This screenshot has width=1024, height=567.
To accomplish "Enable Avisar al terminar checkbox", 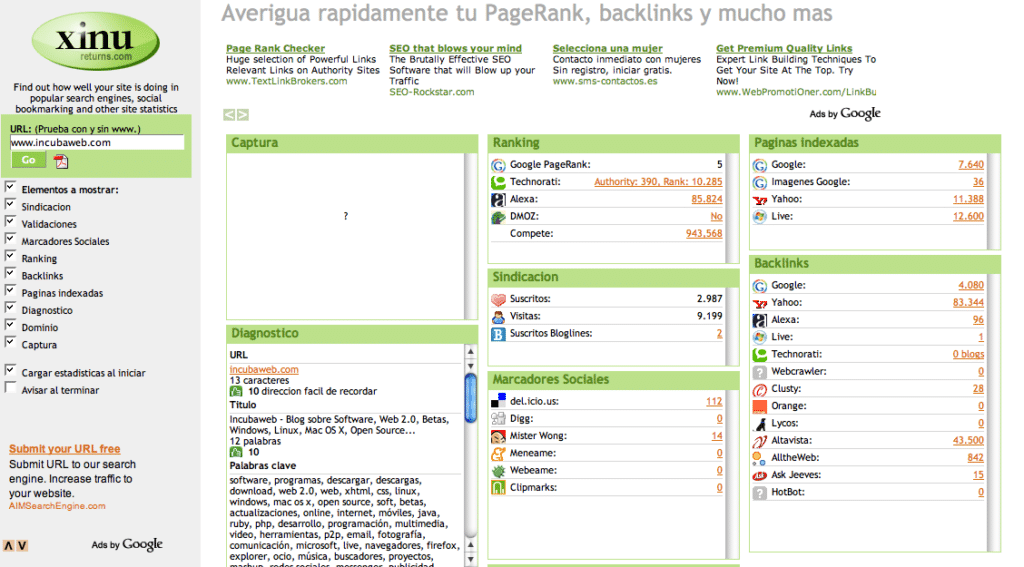I will click(10, 388).
